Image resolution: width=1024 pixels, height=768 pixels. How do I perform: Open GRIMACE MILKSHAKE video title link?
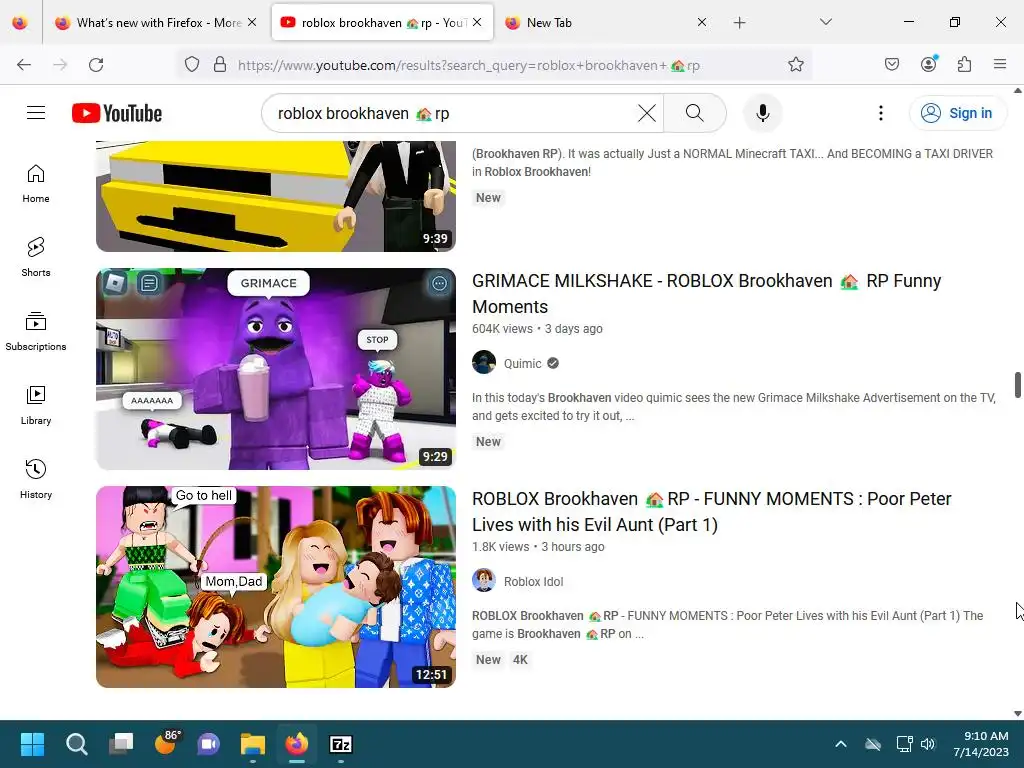(707, 294)
